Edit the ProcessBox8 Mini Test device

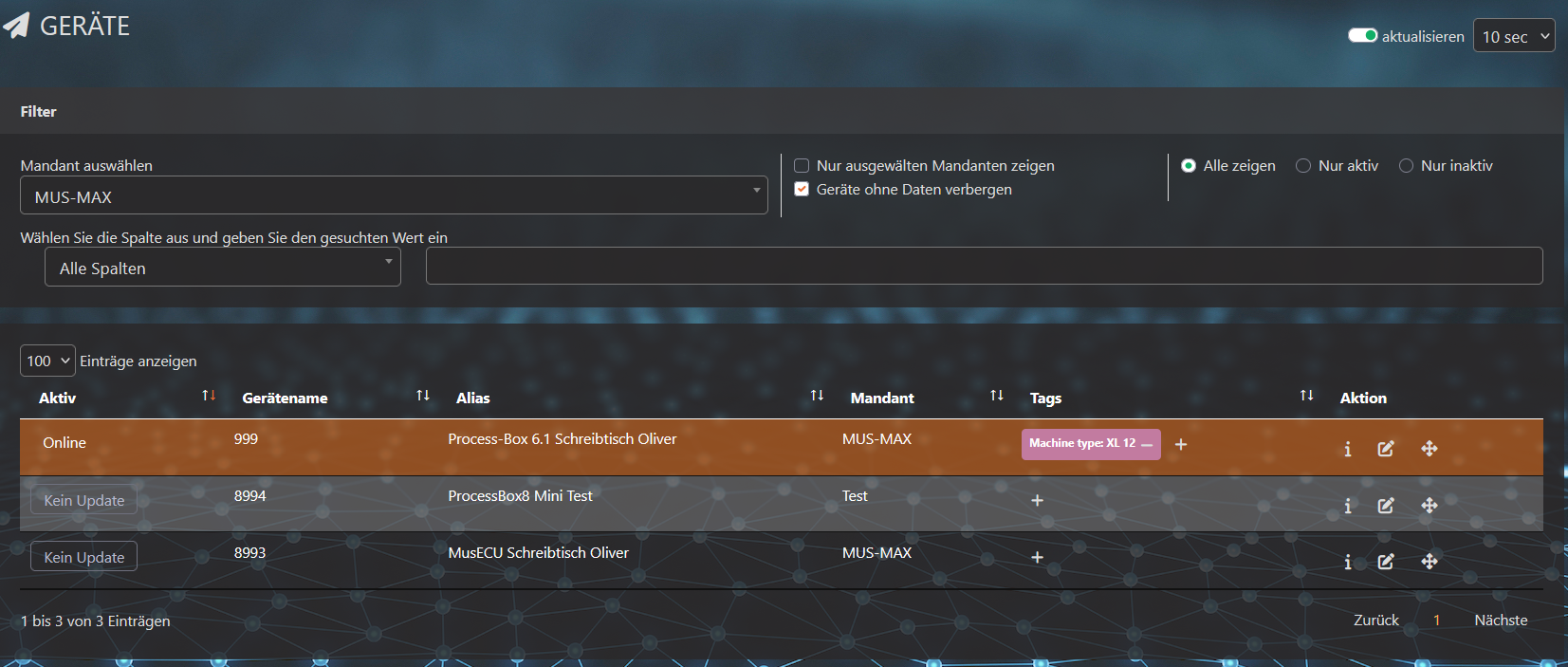pyautogui.click(x=1385, y=506)
